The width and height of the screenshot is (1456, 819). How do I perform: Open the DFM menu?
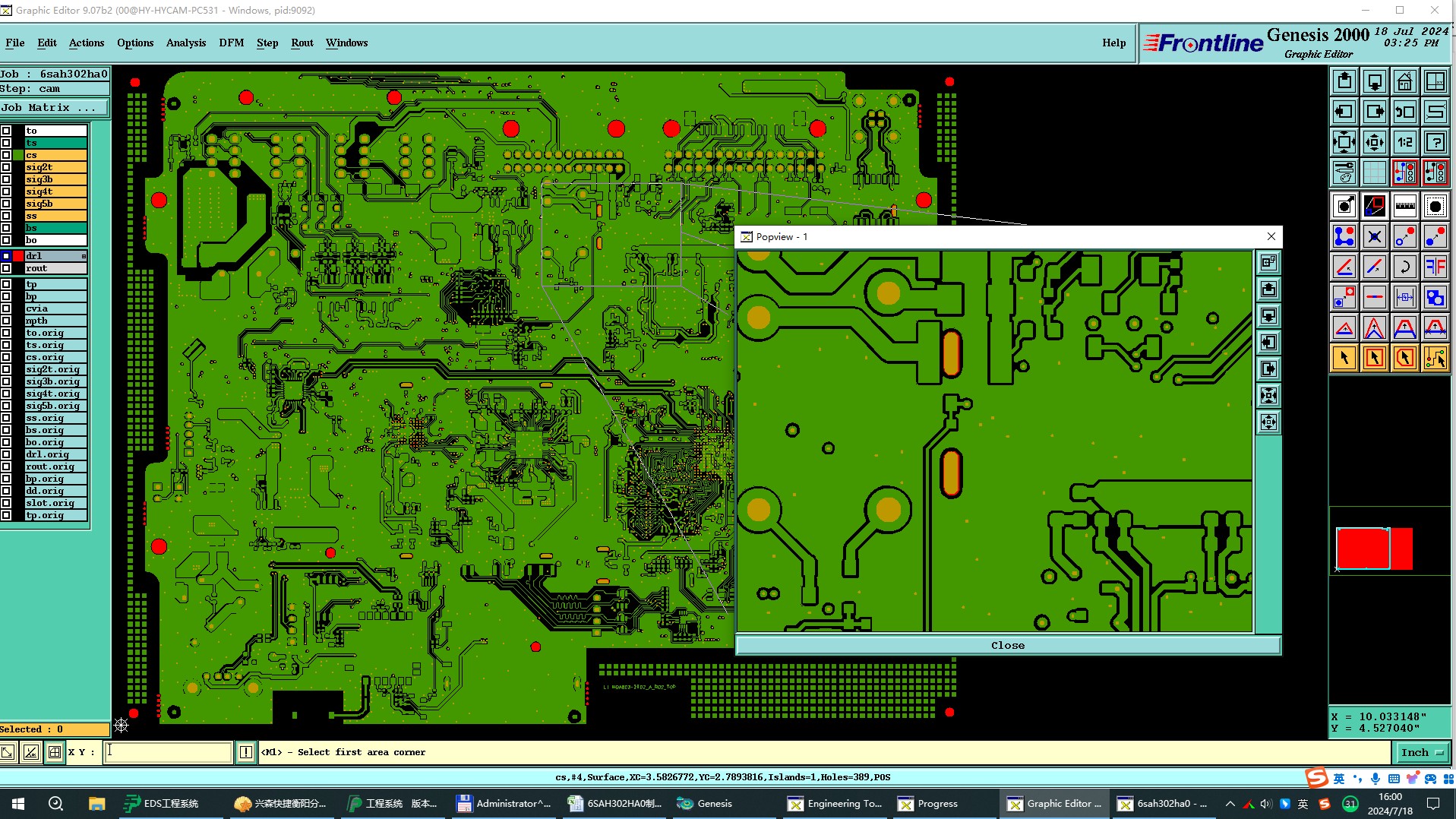click(232, 43)
